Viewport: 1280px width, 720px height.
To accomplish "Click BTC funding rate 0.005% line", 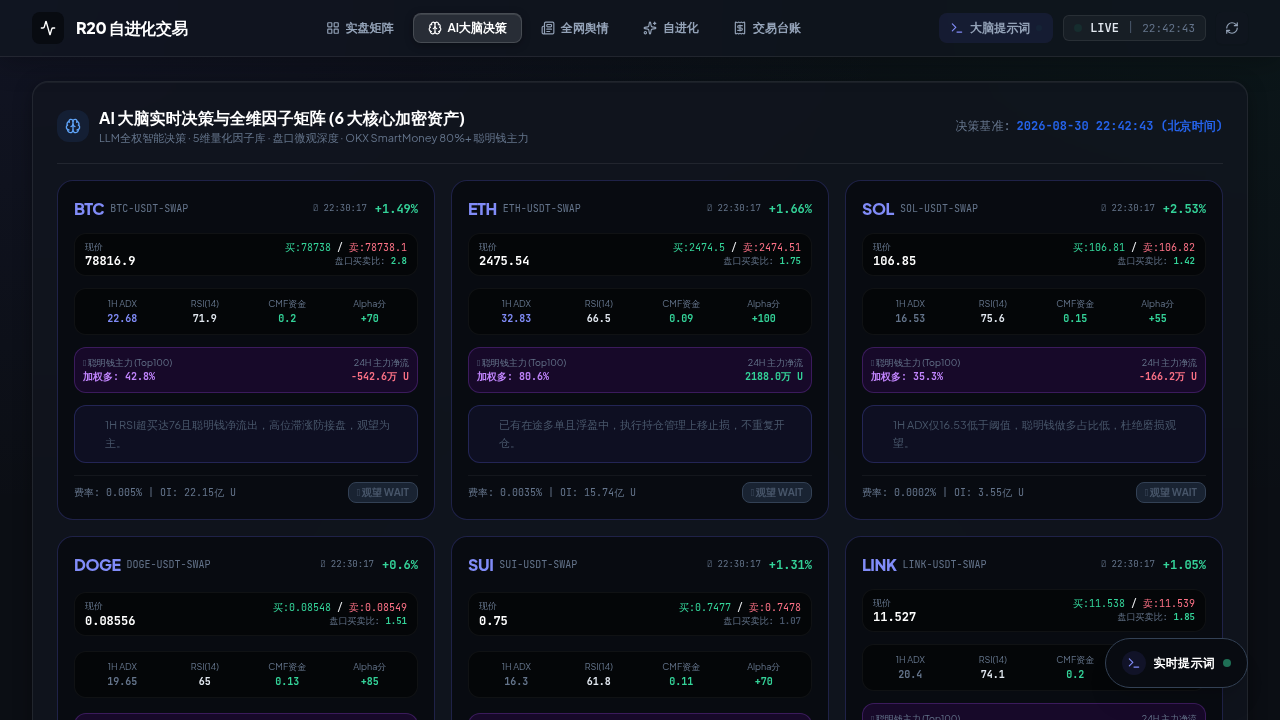I will 155,493.
